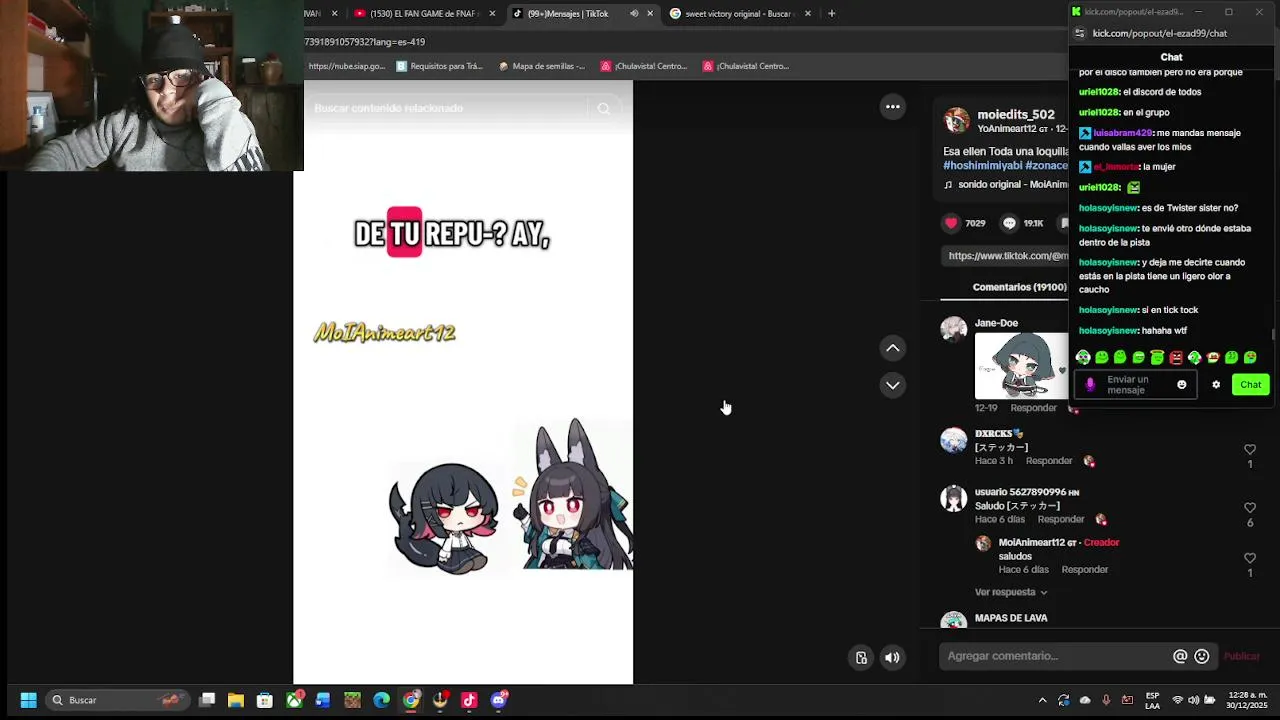The image size is (1280, 720).
Task: Switch to Comentarios (19100) tab
Action: (1019, 287)
